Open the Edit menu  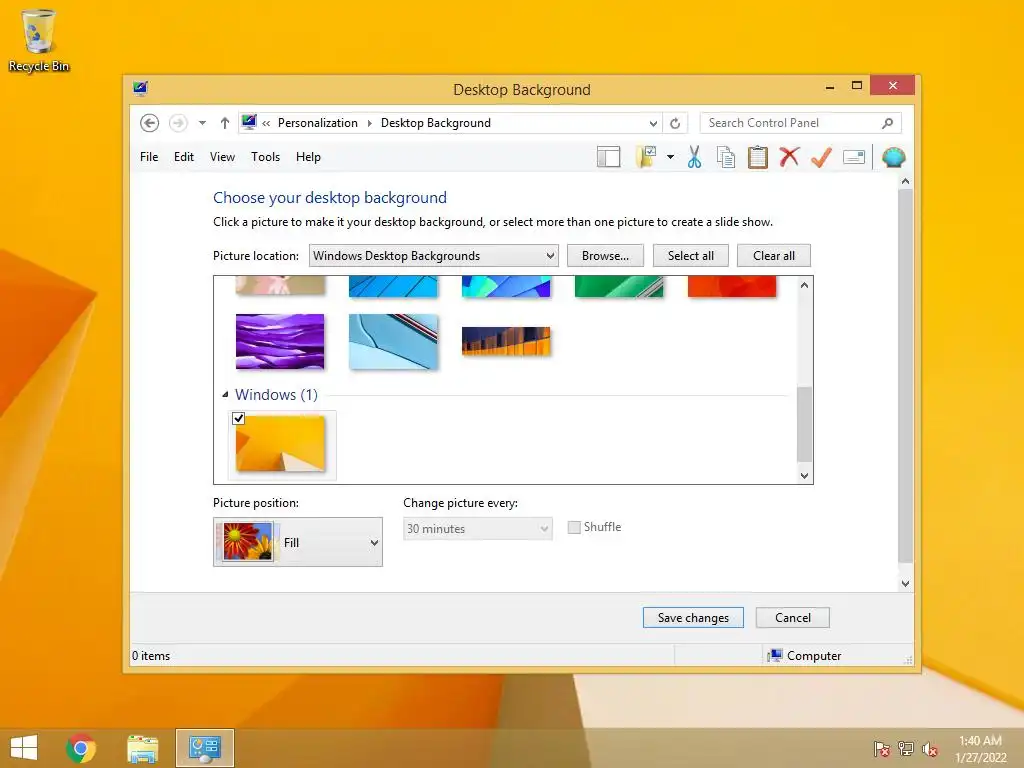coord(184,157)
